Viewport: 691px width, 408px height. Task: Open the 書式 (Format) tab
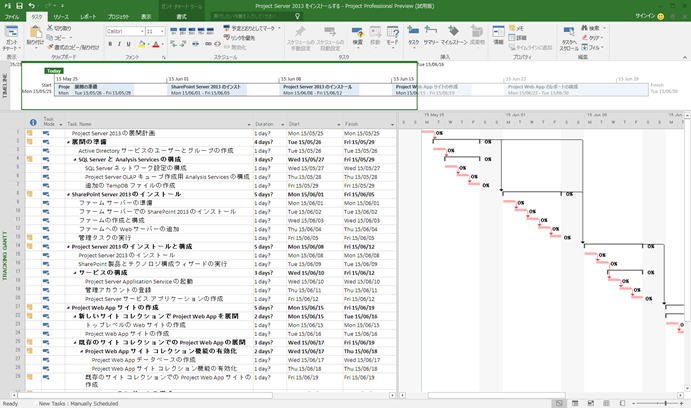pos(182,16)
